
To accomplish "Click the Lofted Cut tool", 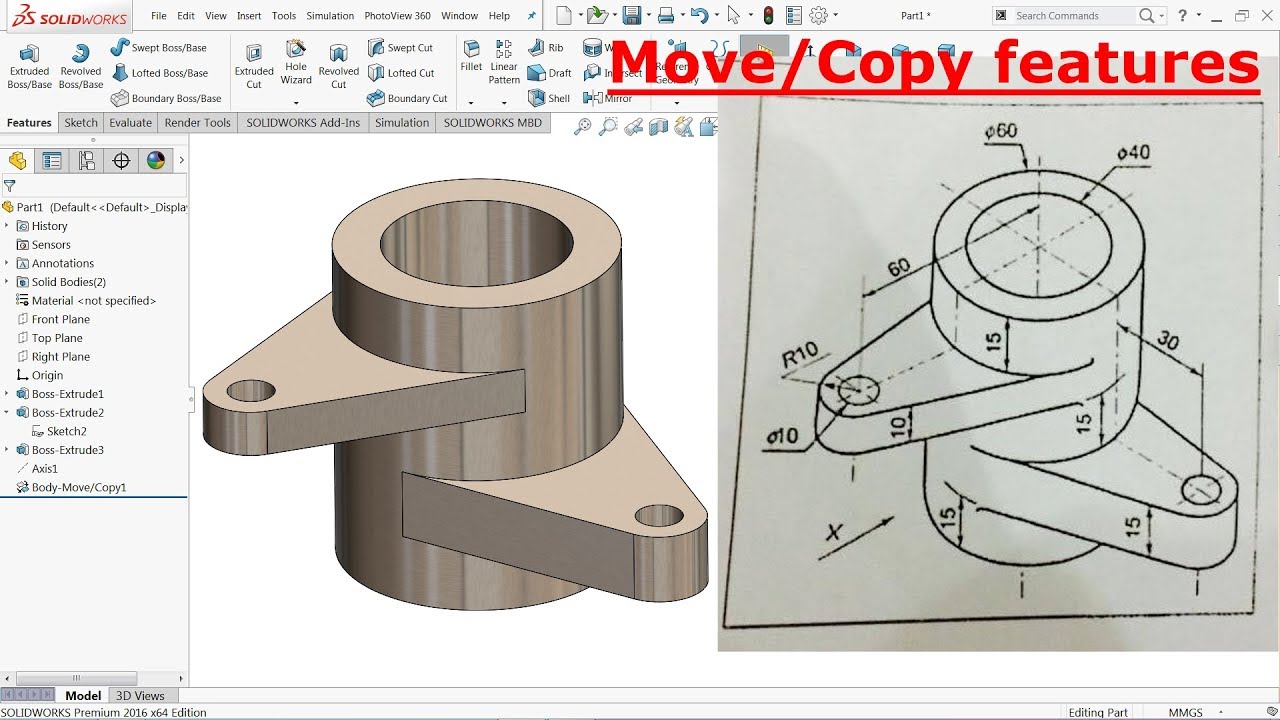I will point(400,73).
